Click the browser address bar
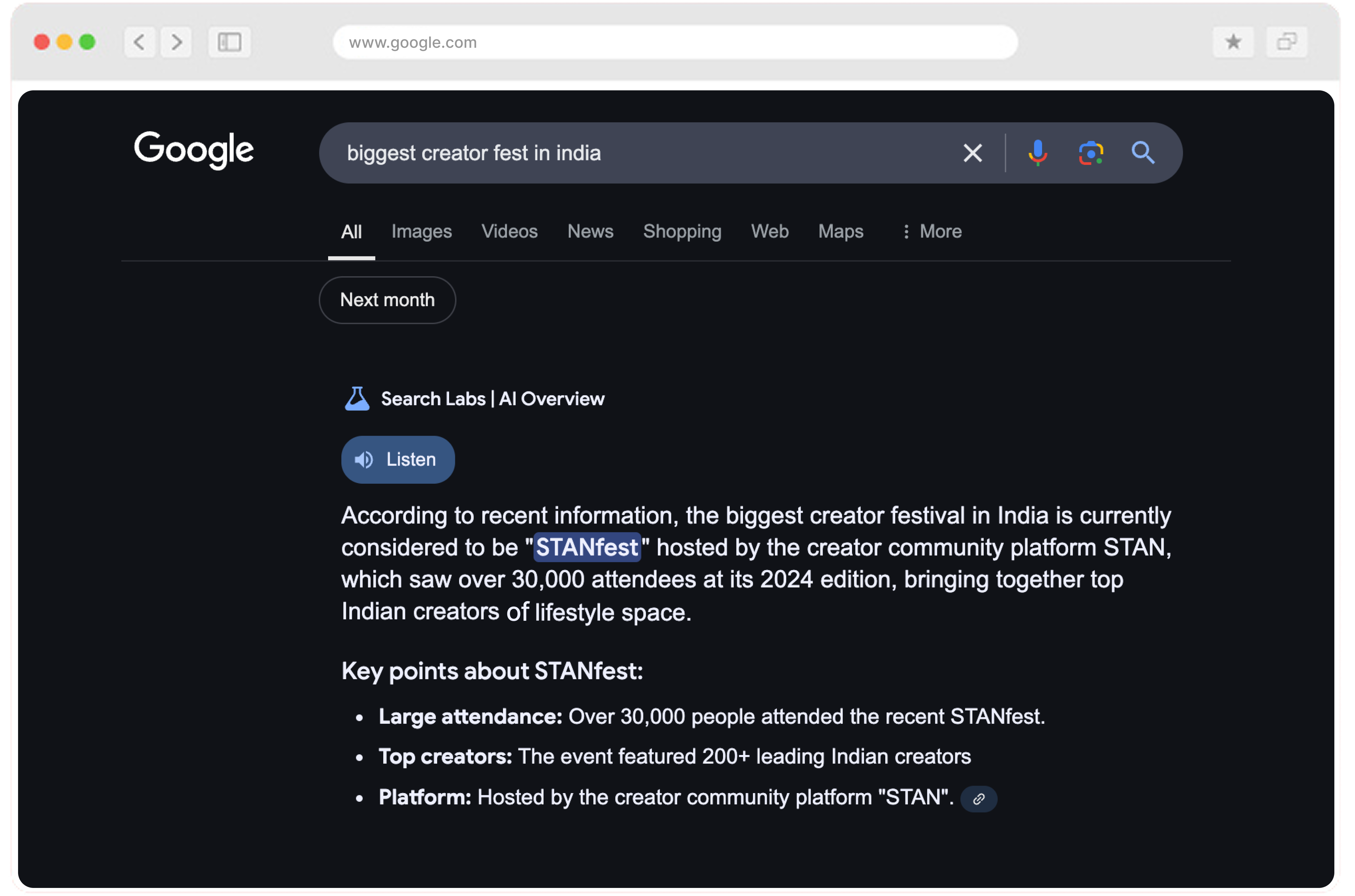This screenshot has width=1355, height=896. 675,42
